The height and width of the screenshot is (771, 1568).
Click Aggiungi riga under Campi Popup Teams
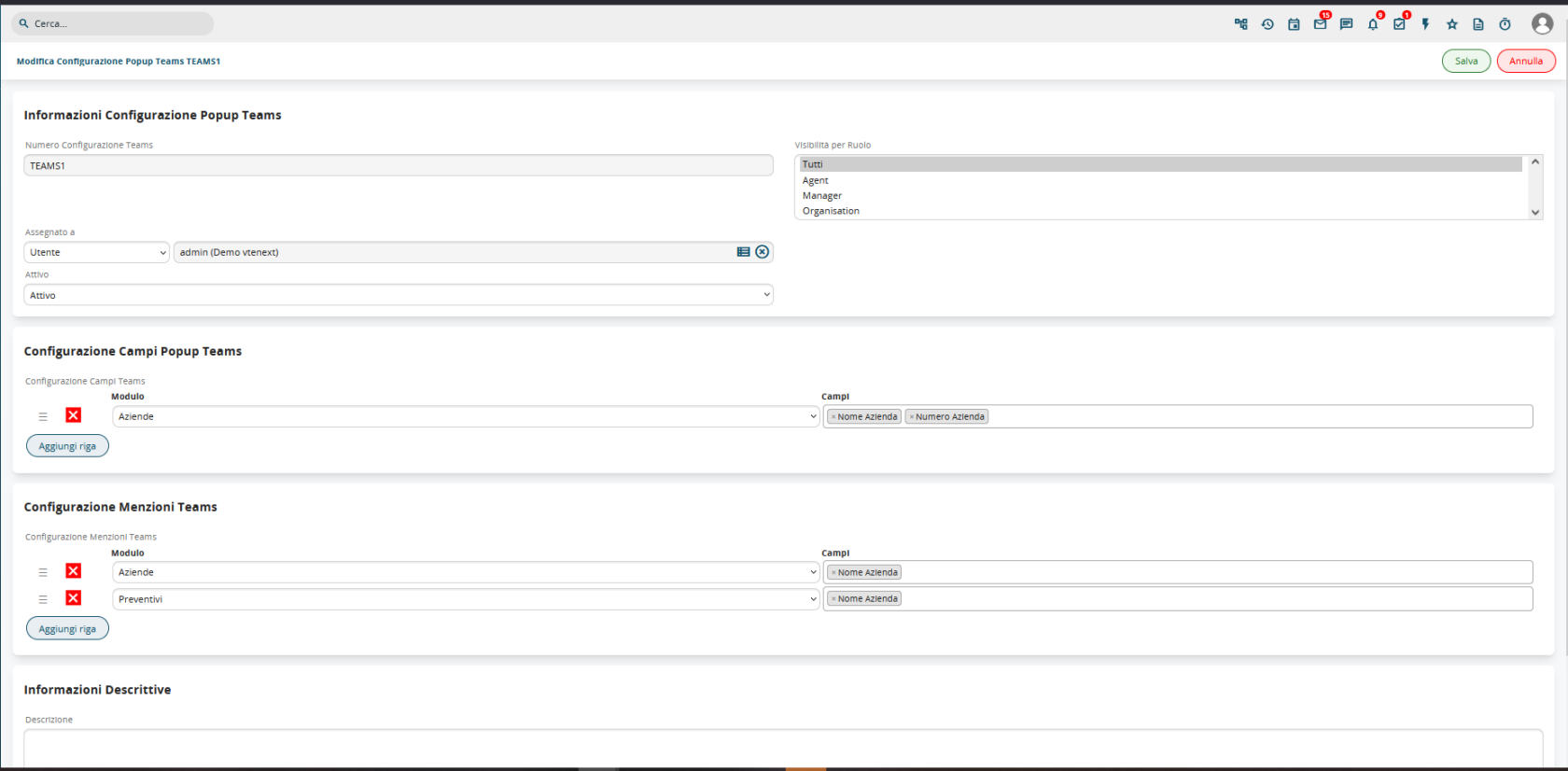[67, 446]
